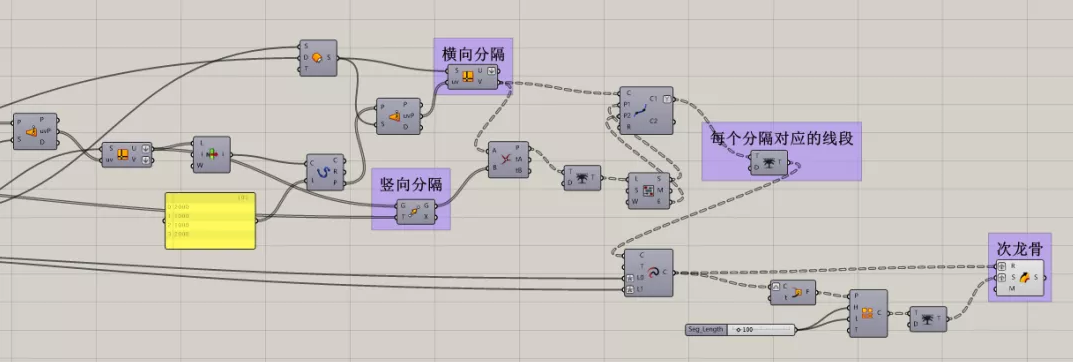The image size is (1073, 362).
Task: Select the frame component with C, t inputs
Action: coord(792,292)
